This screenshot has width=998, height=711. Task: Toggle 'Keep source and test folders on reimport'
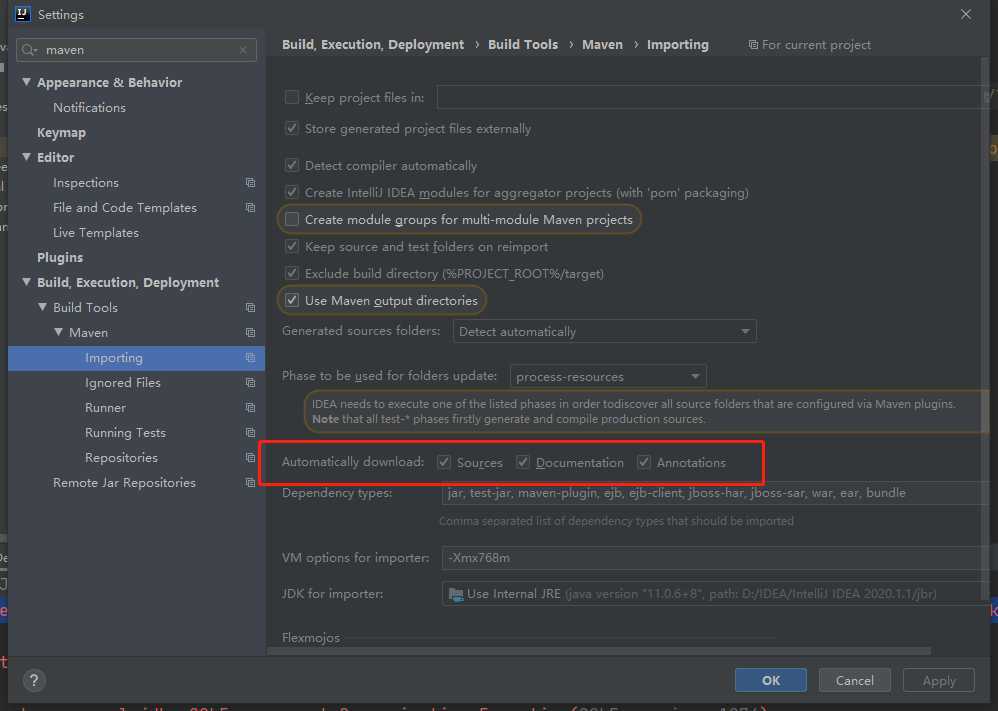point(292,246)
